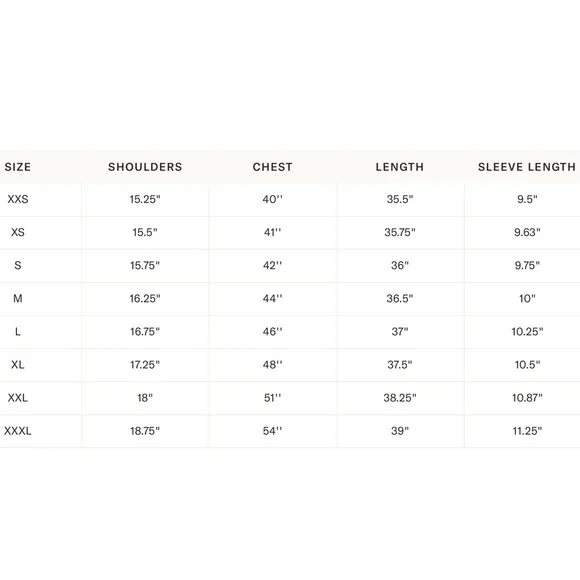This screenshot has height=580, width=580.
Task: Click the 16.75" shoulders value for L
Action: point(145,332)
